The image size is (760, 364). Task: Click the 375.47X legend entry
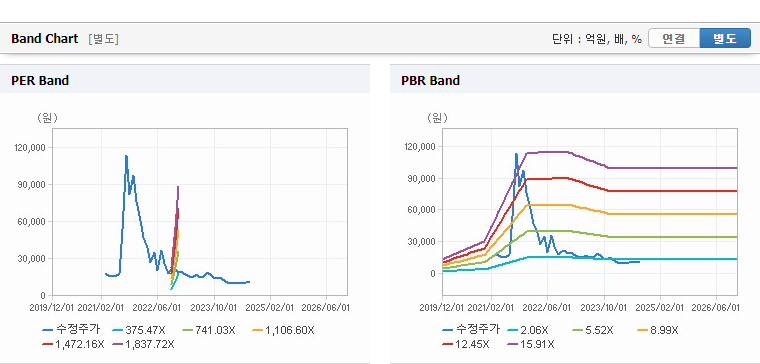138,331
